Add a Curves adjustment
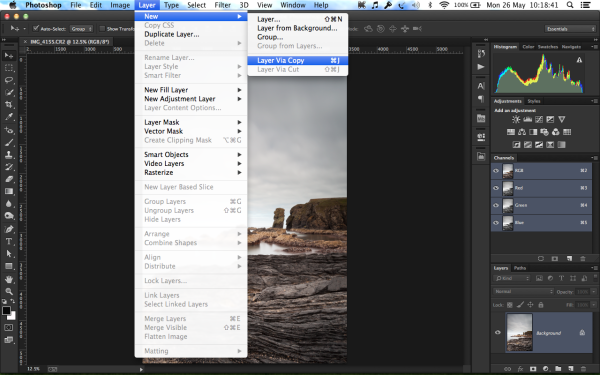Viewport: 600px width, 375px height. [539, 119]
